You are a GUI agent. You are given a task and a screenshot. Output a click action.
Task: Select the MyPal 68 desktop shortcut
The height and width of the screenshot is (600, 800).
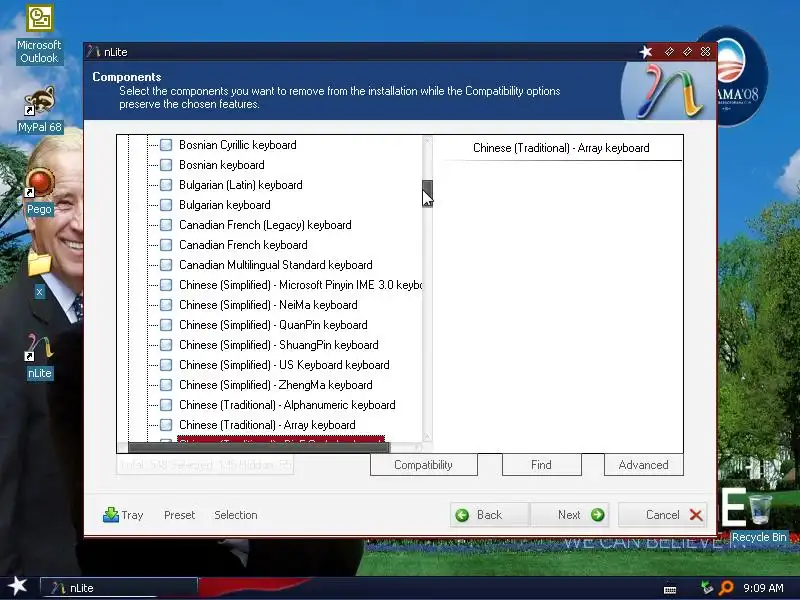click(x=40, y=109)
